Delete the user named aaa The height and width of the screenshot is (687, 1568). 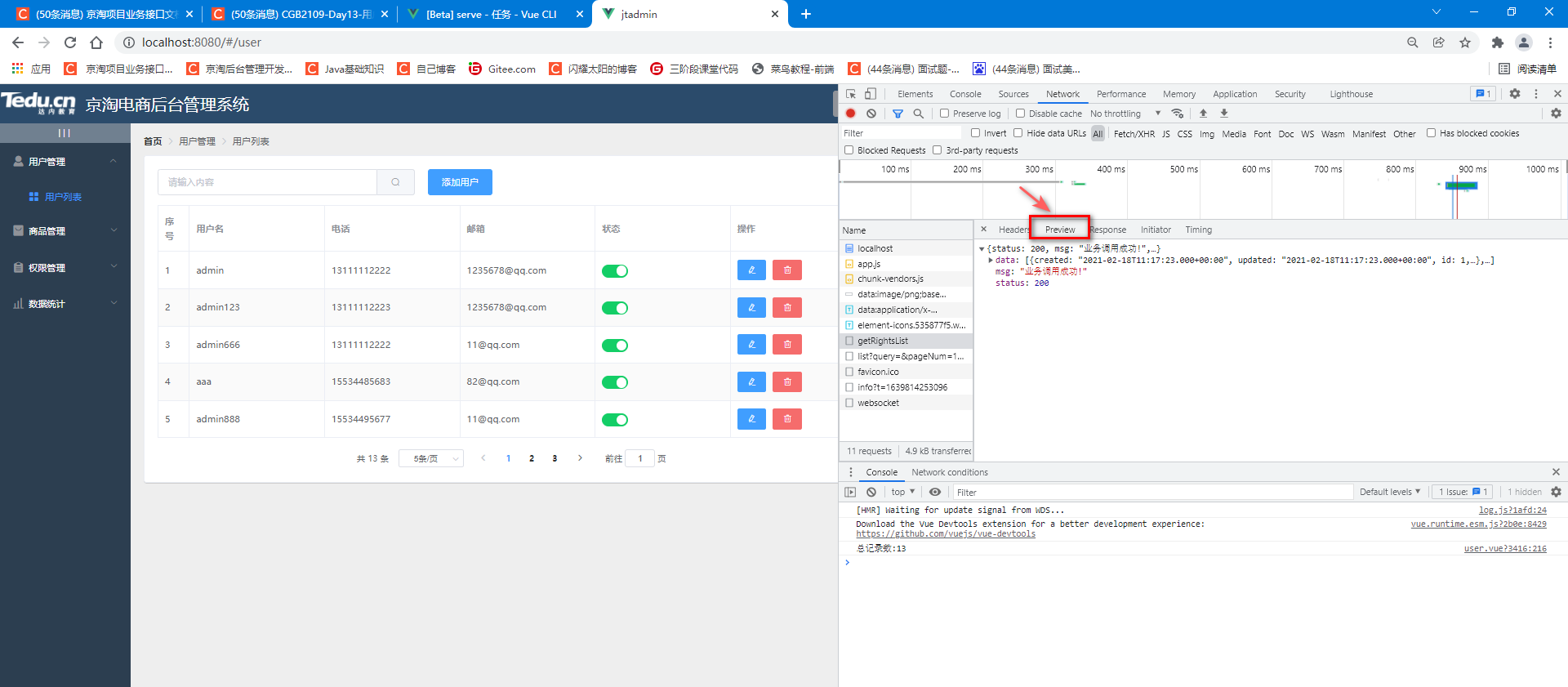coord(787,381)
